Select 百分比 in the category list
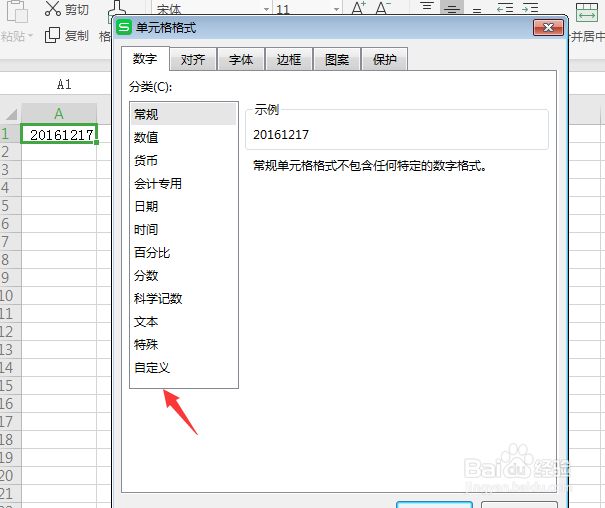This screenshot has height=508, width=605. [184, 253]
